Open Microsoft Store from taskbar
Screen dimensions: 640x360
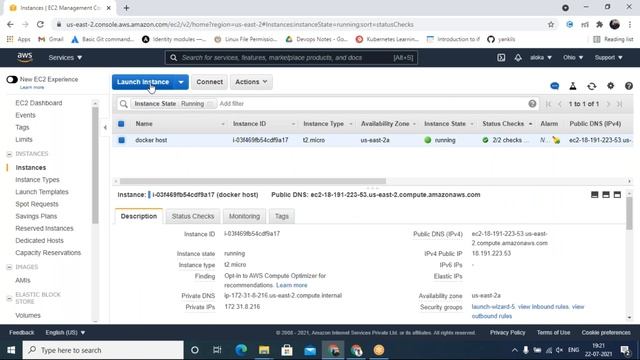pos(287,350)
